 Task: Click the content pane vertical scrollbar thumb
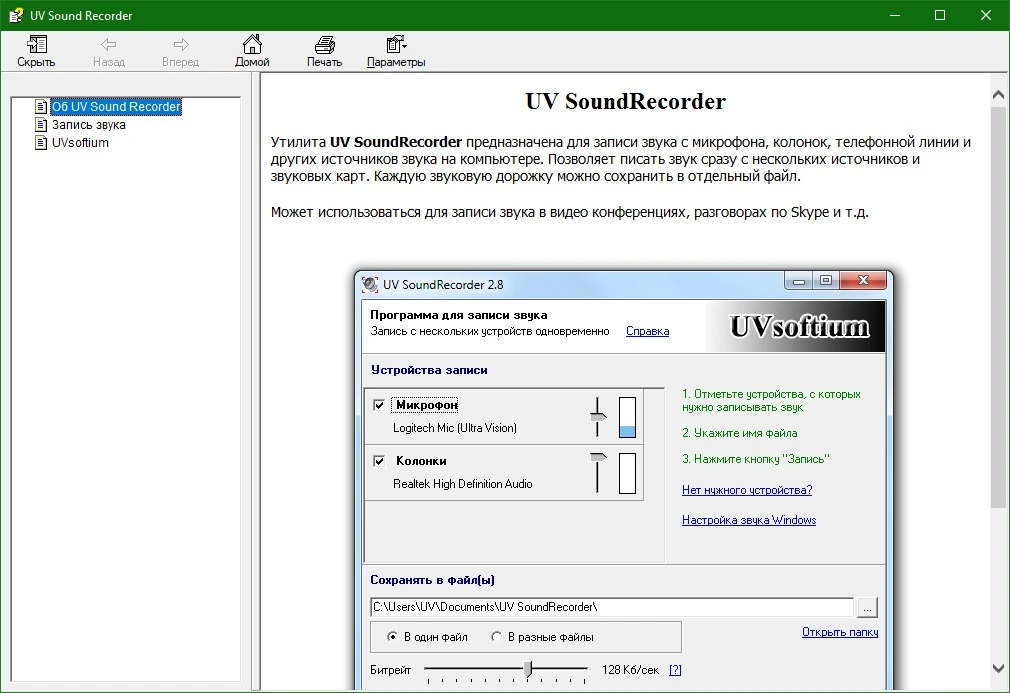click(x=998, y=308)
